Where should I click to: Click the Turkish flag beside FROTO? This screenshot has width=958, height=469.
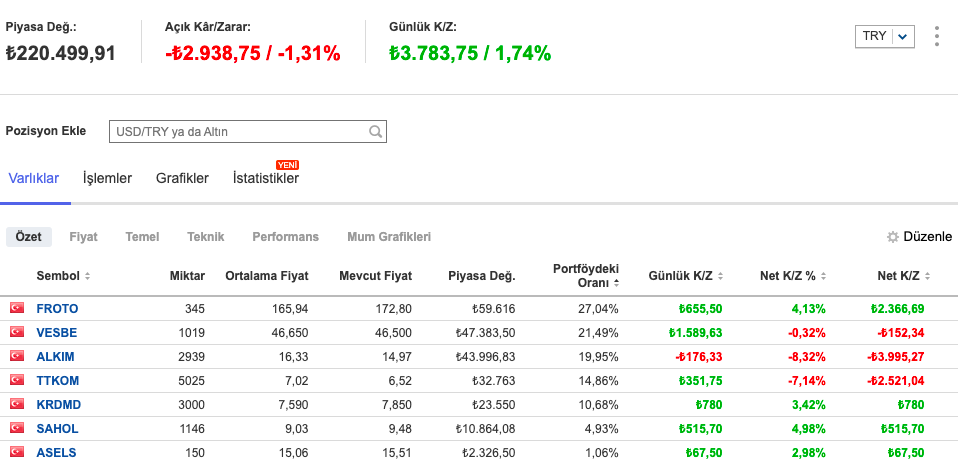(x=16, y=309)
